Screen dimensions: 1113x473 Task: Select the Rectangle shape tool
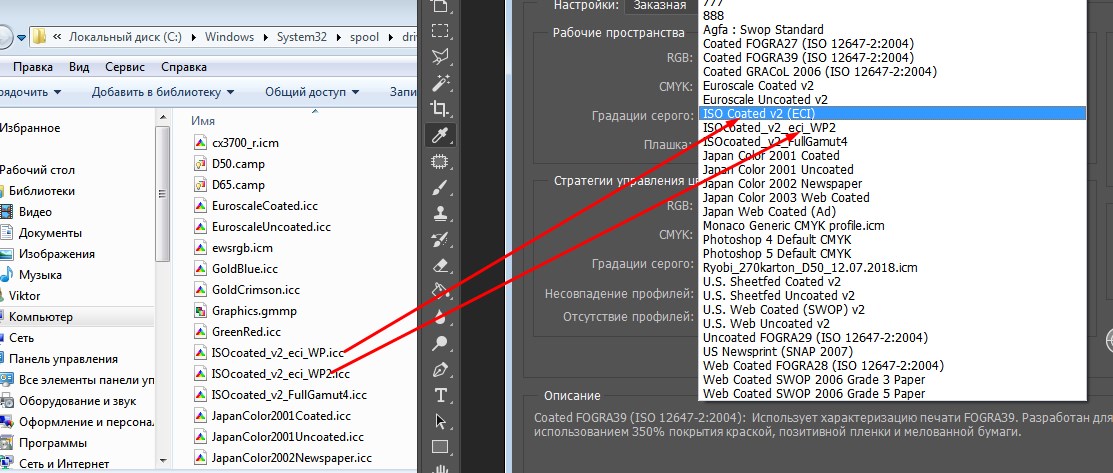tap(440, 447)
